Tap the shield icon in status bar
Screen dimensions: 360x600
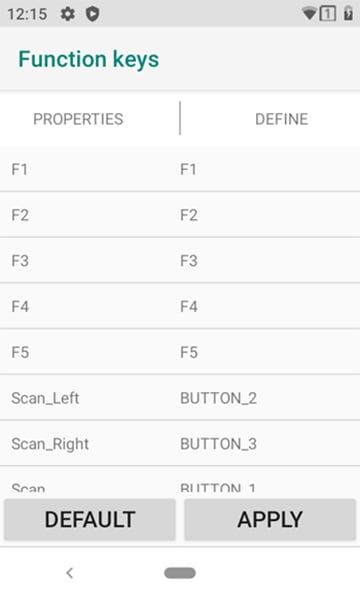92,14
